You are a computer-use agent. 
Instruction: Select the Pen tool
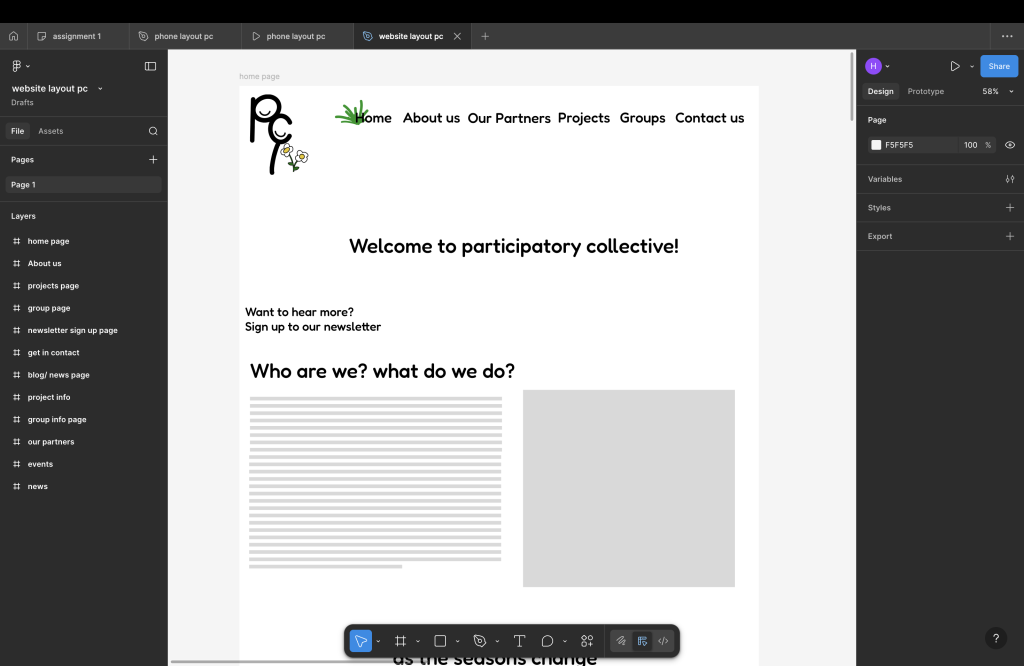point(480,641)
